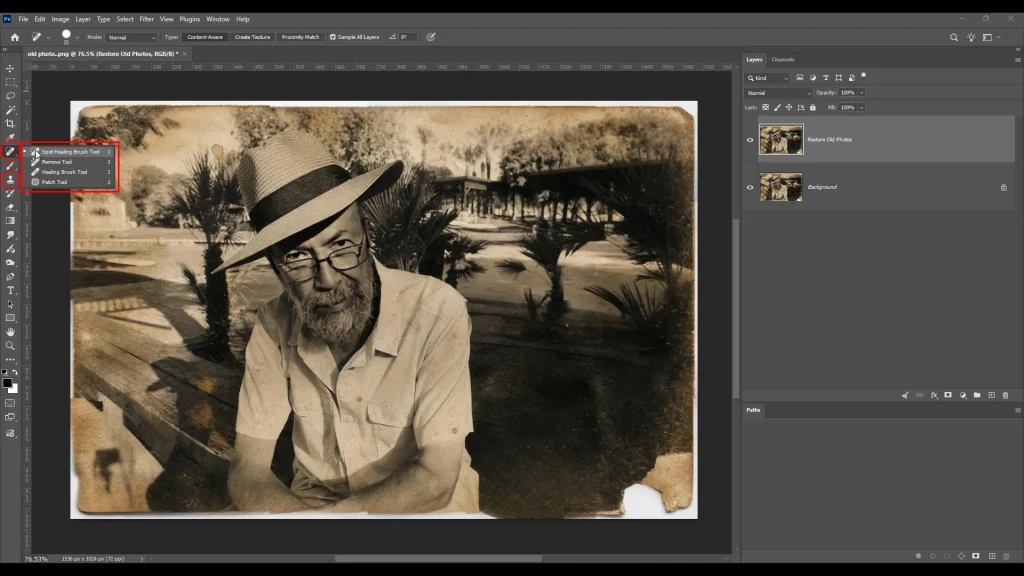
Task: Select the Lasso tool
Action: click(x=10, y=96)
